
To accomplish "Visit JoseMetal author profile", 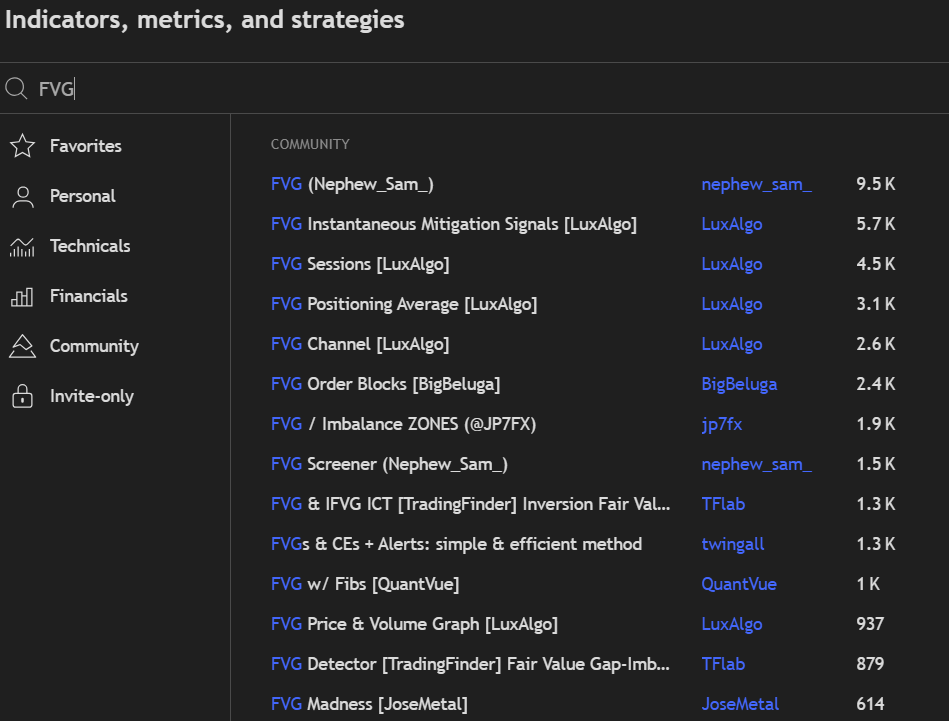I will pos(740,704).
